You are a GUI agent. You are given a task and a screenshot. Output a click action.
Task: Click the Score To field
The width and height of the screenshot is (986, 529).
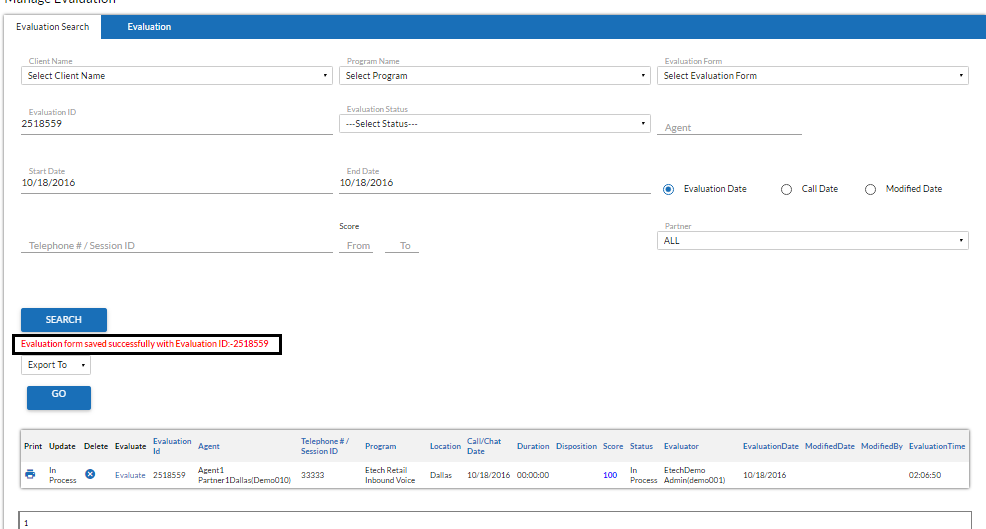pos(402,245)
